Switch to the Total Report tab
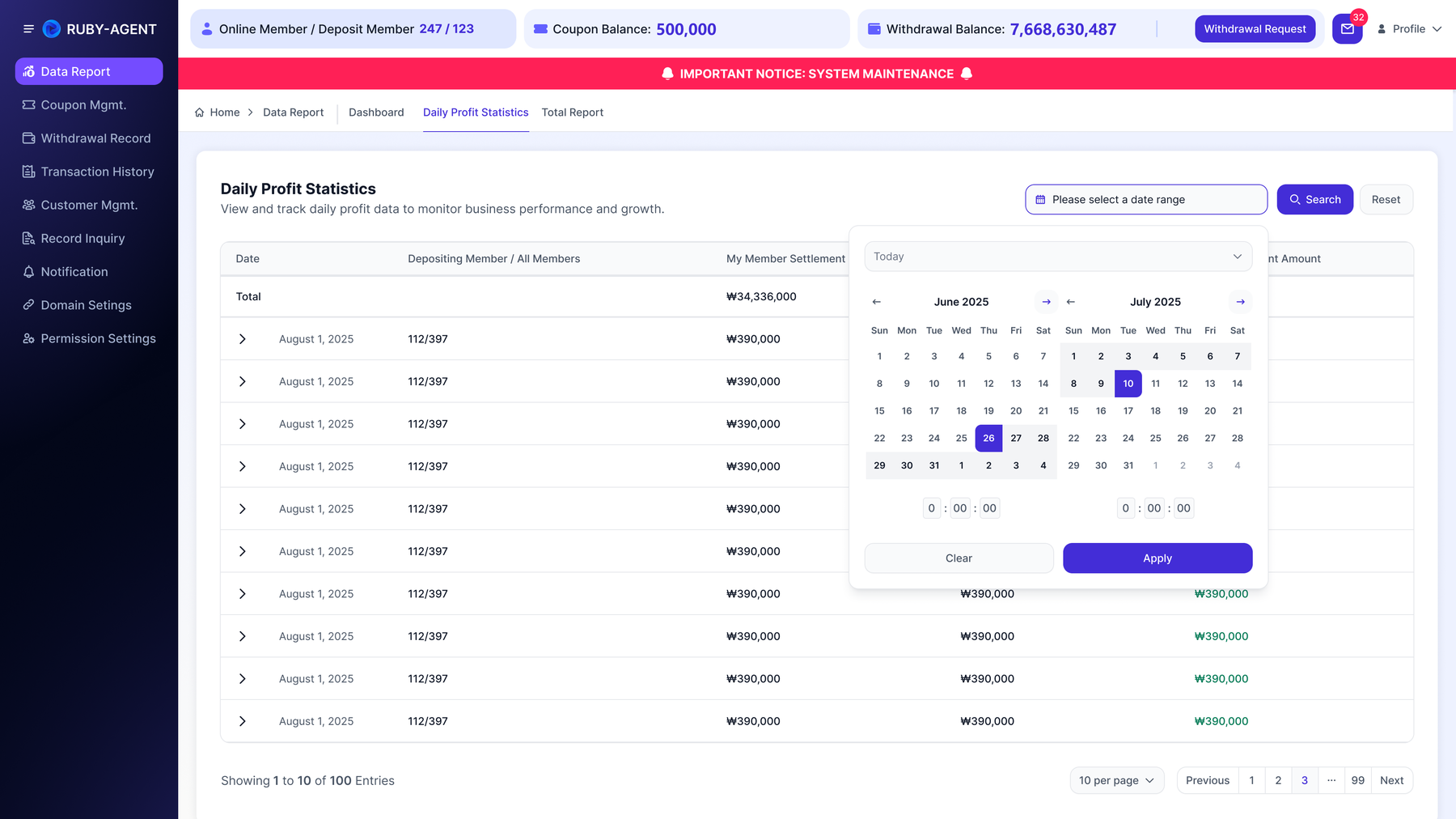1456x819 pixels. (573, 112)
